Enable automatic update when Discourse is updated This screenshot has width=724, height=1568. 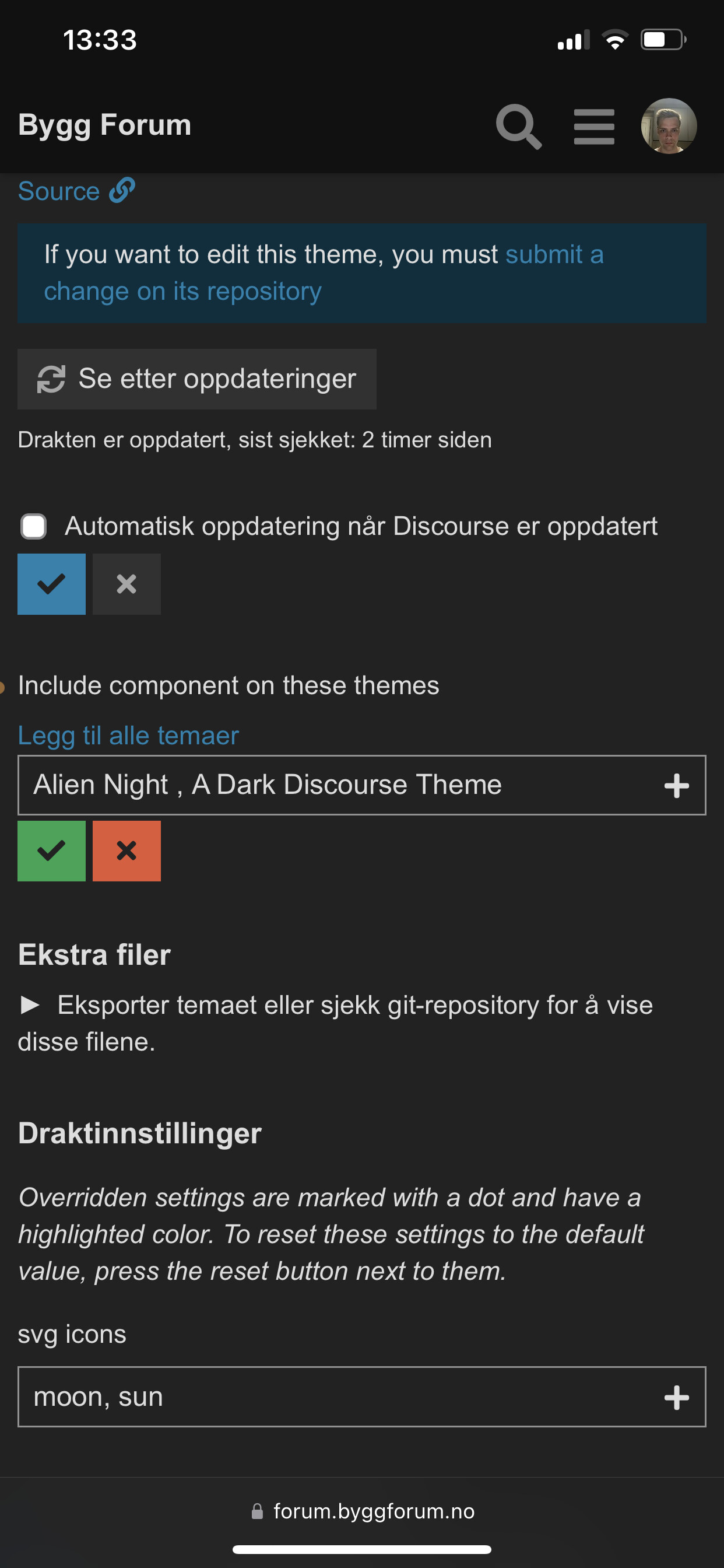pyautogui.click(x=33, y=527)
